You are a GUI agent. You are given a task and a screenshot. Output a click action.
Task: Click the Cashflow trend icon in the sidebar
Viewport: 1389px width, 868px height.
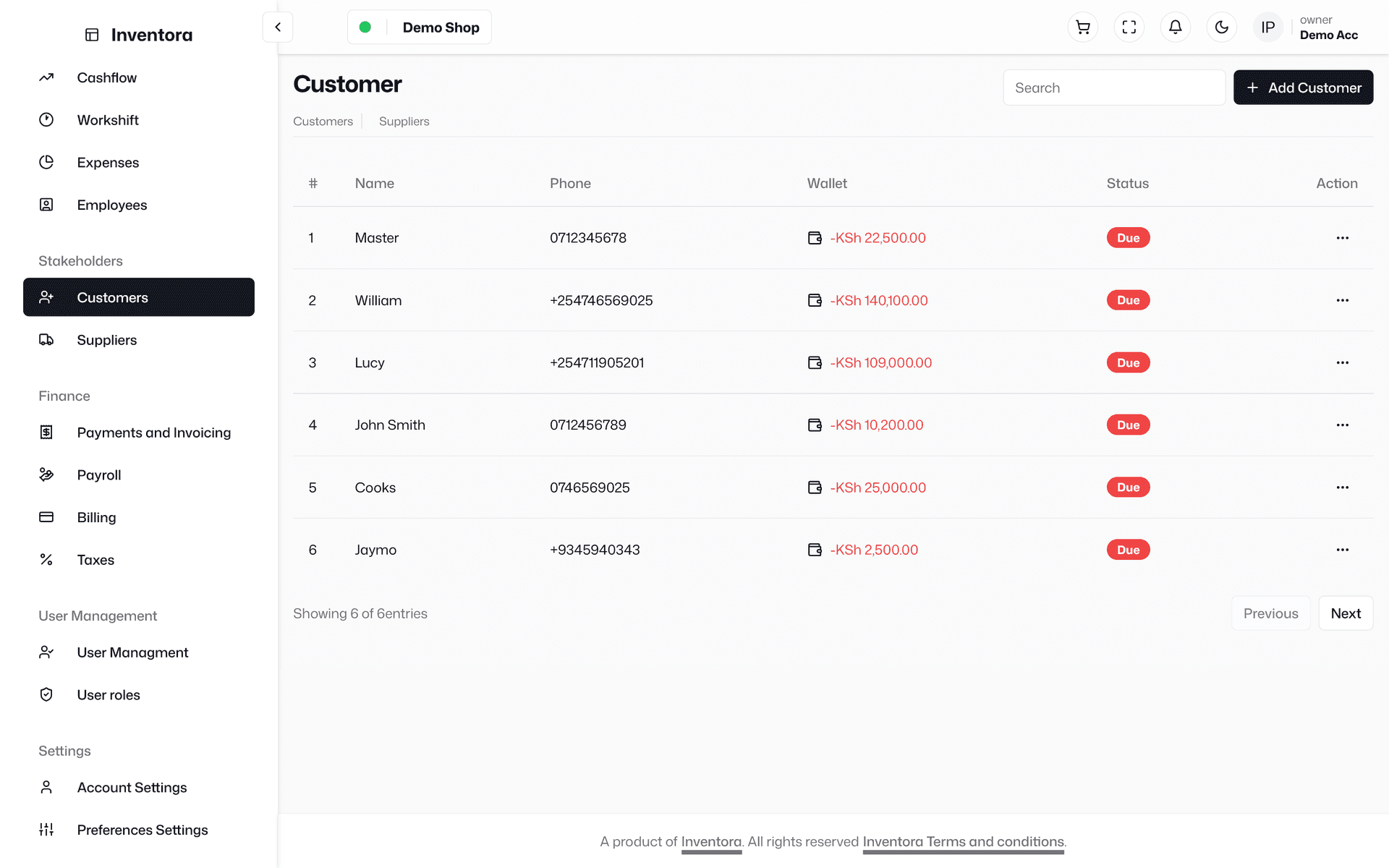point(46,77)
